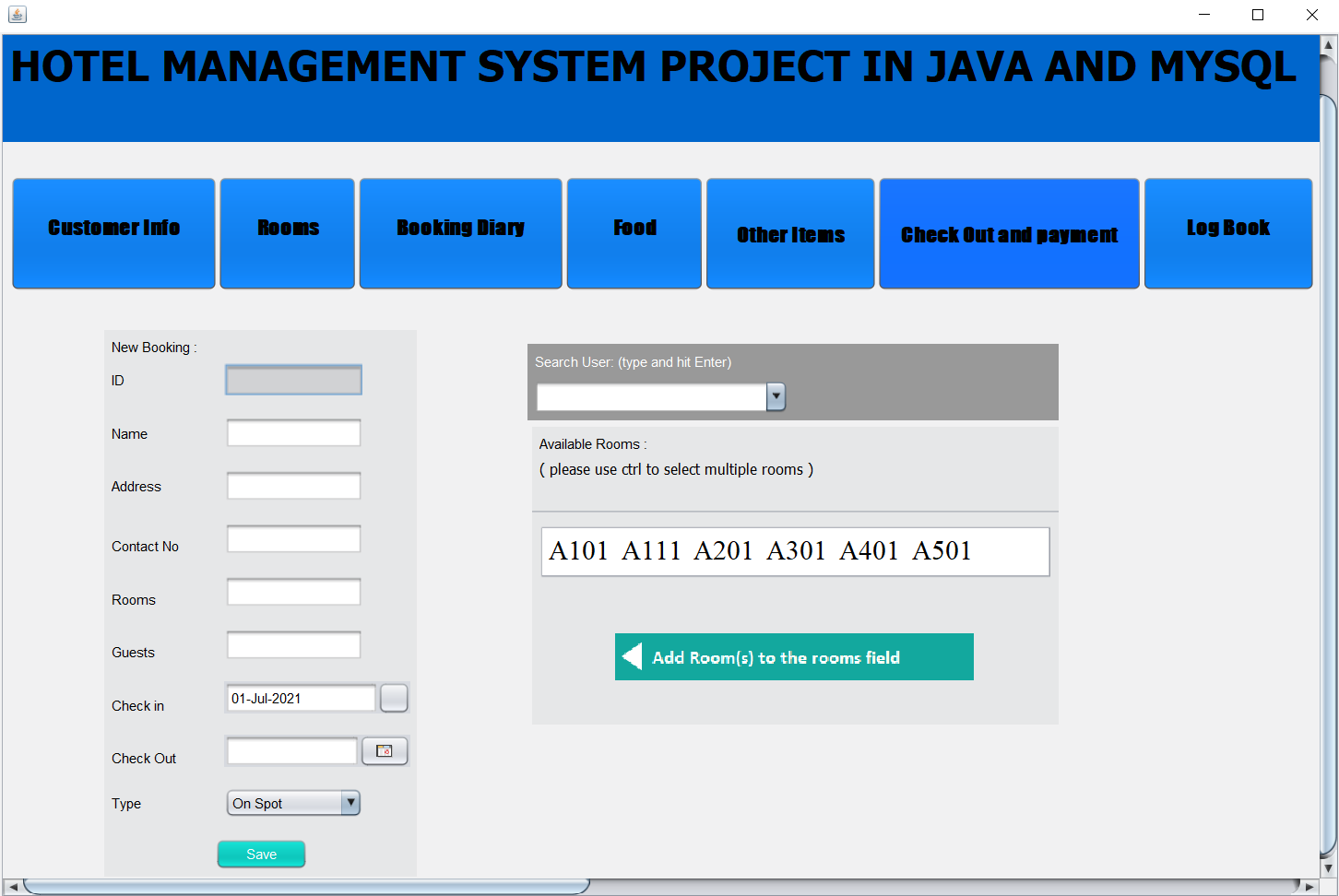The image size is (1339, 896).
Task: Go to the Rooms section
Action: click(x=287, y=232)
